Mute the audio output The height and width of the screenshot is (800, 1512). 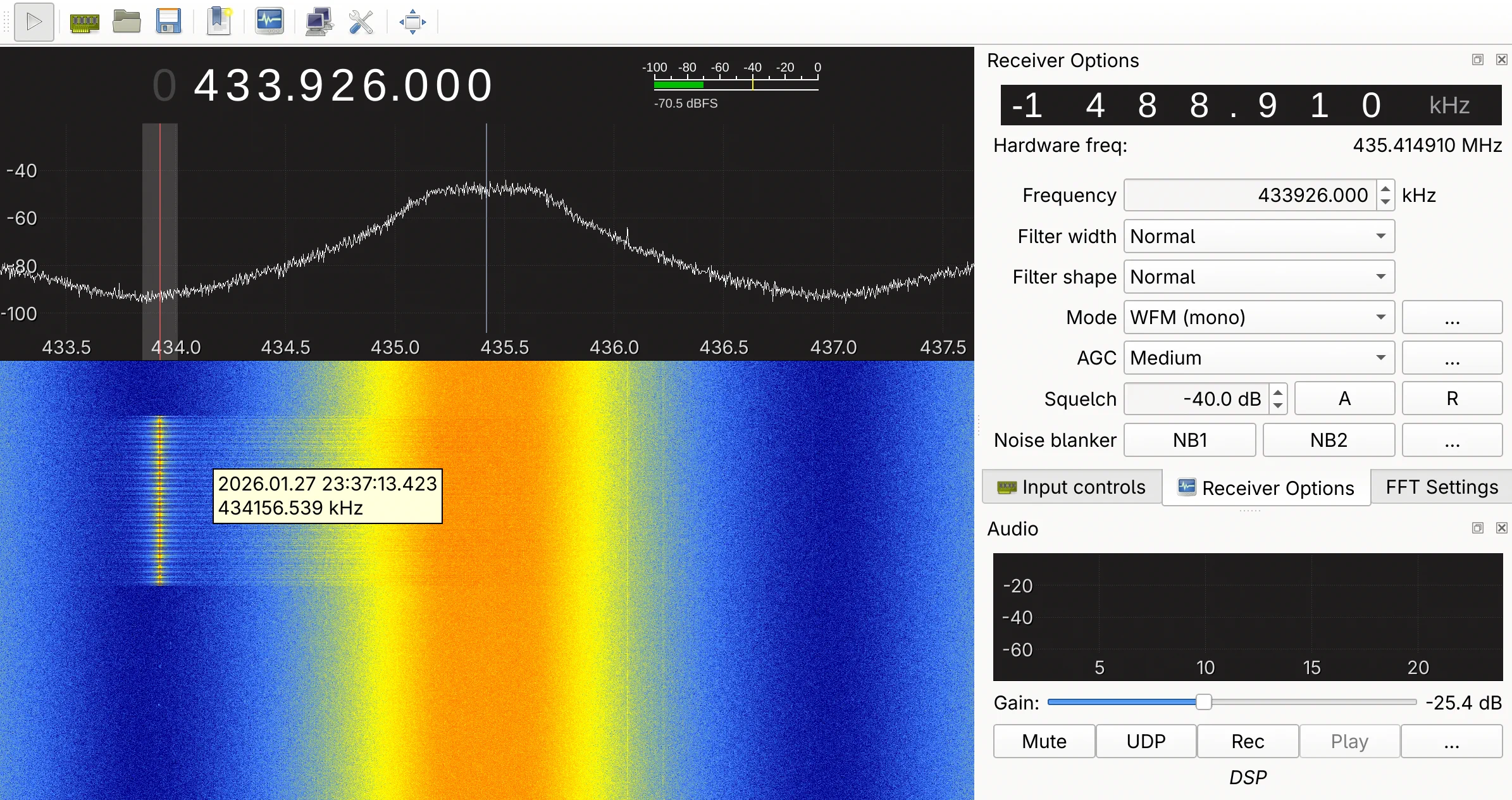pos(1043,741)
